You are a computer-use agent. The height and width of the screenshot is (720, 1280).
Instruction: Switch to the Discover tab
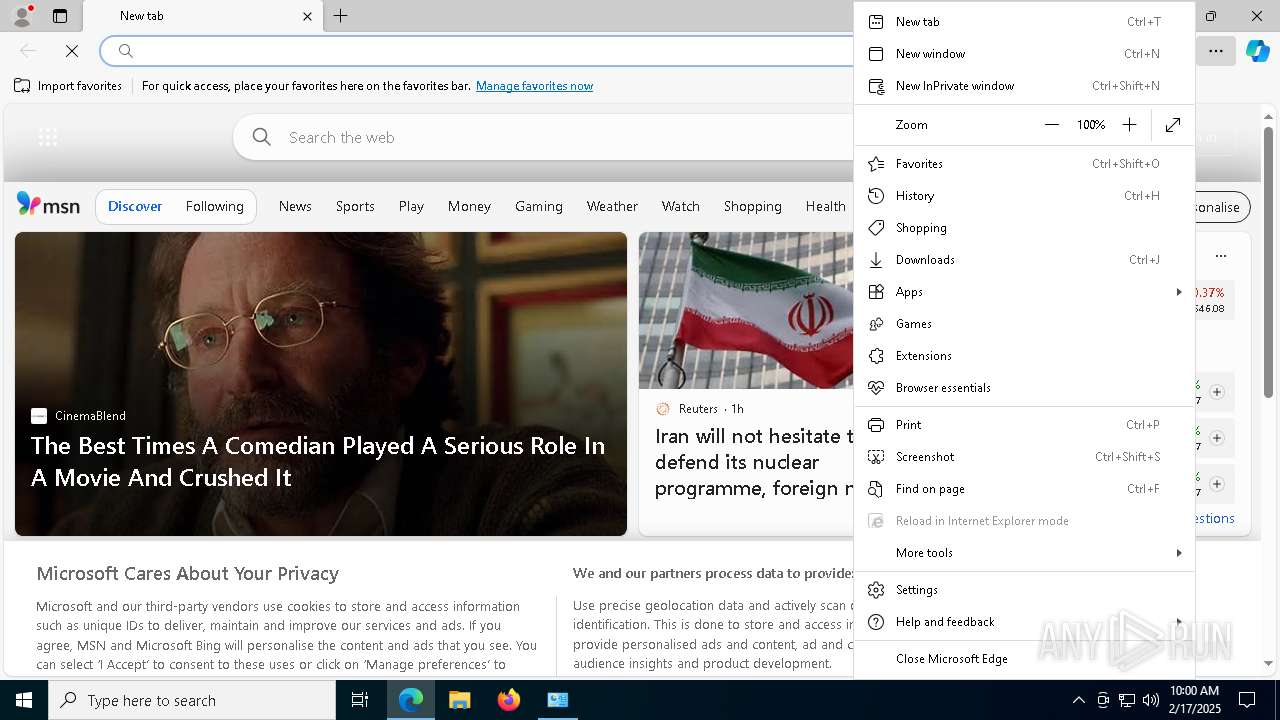pyautogui.click(x=135, y=206)
